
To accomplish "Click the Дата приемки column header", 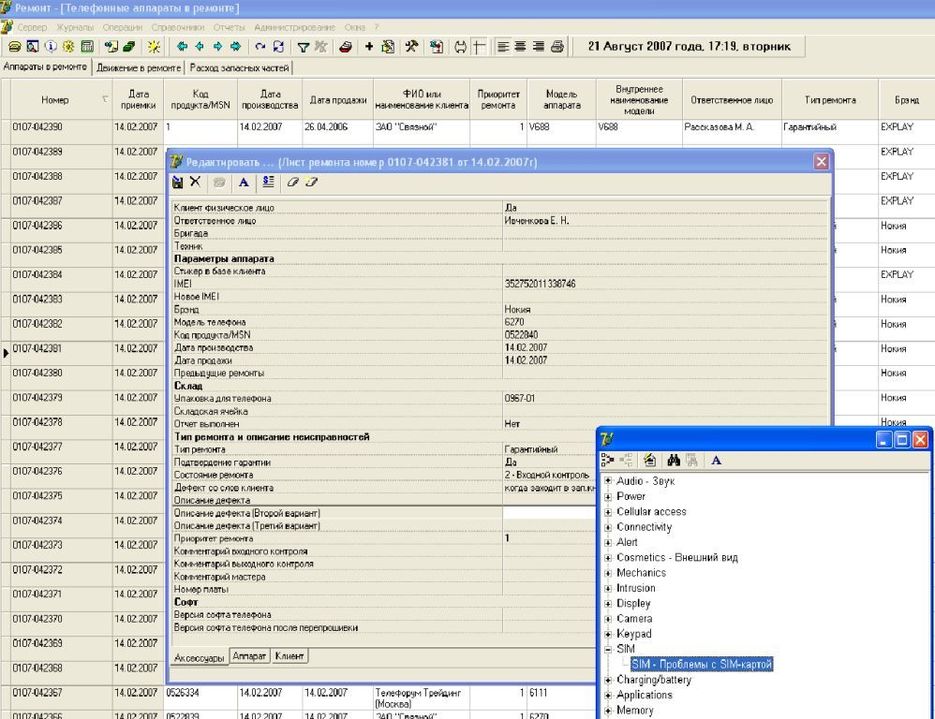I will click(x=138, y=100).
